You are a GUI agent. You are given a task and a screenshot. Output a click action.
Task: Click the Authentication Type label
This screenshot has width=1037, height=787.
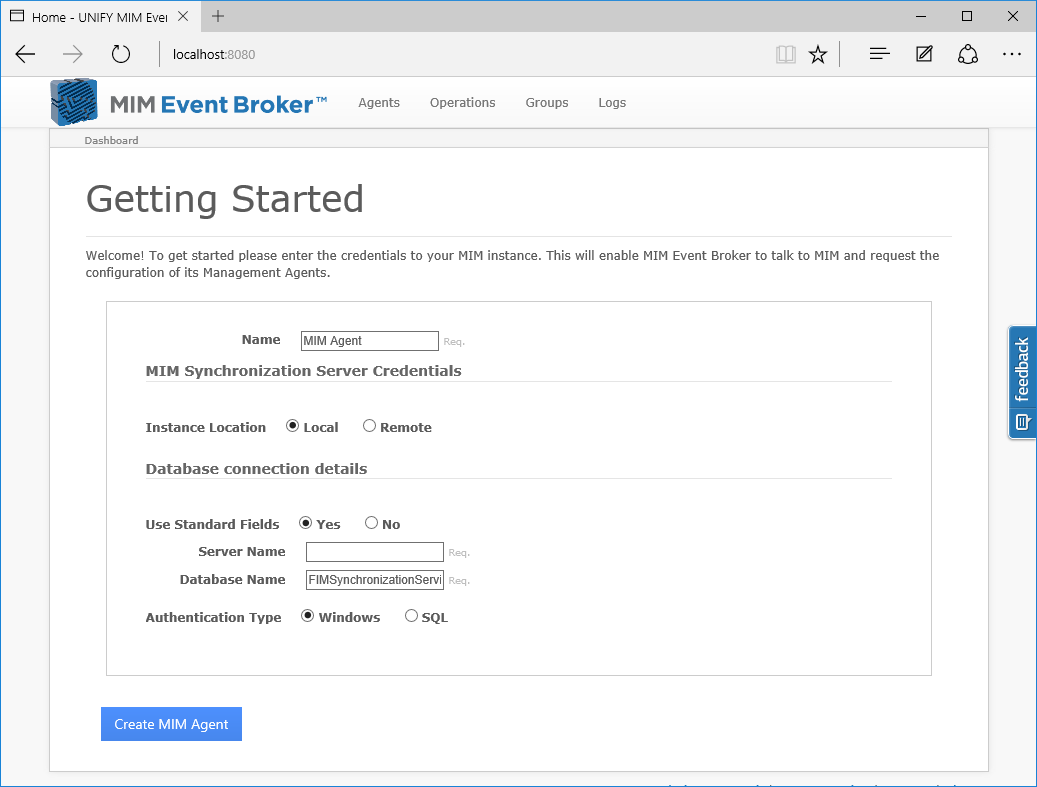click(x=214, y=618)
